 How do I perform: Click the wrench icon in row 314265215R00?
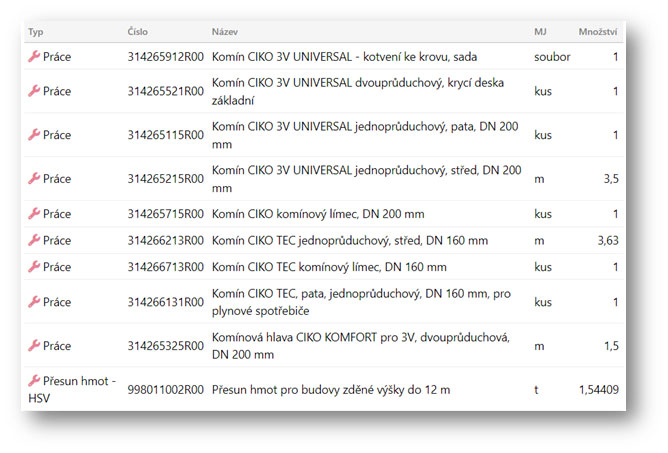(34, 178)
